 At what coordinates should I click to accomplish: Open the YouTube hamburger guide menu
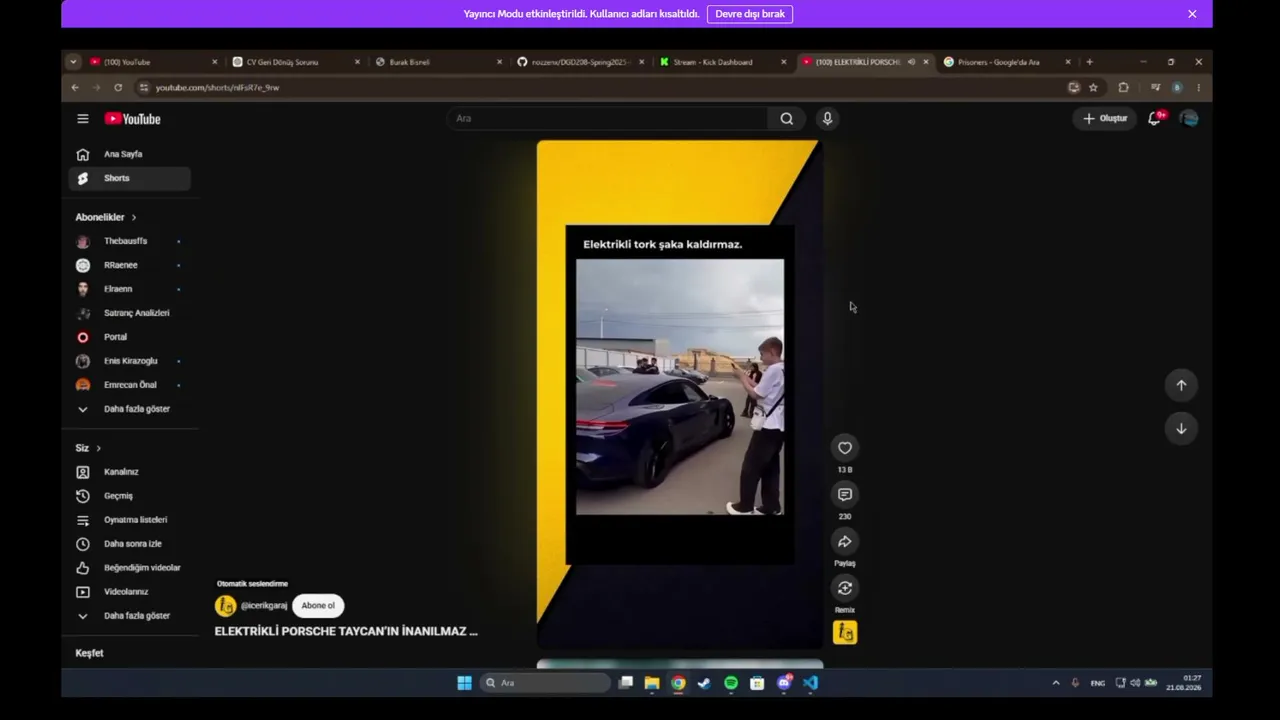pyautogui.click(x=83, y=119)
